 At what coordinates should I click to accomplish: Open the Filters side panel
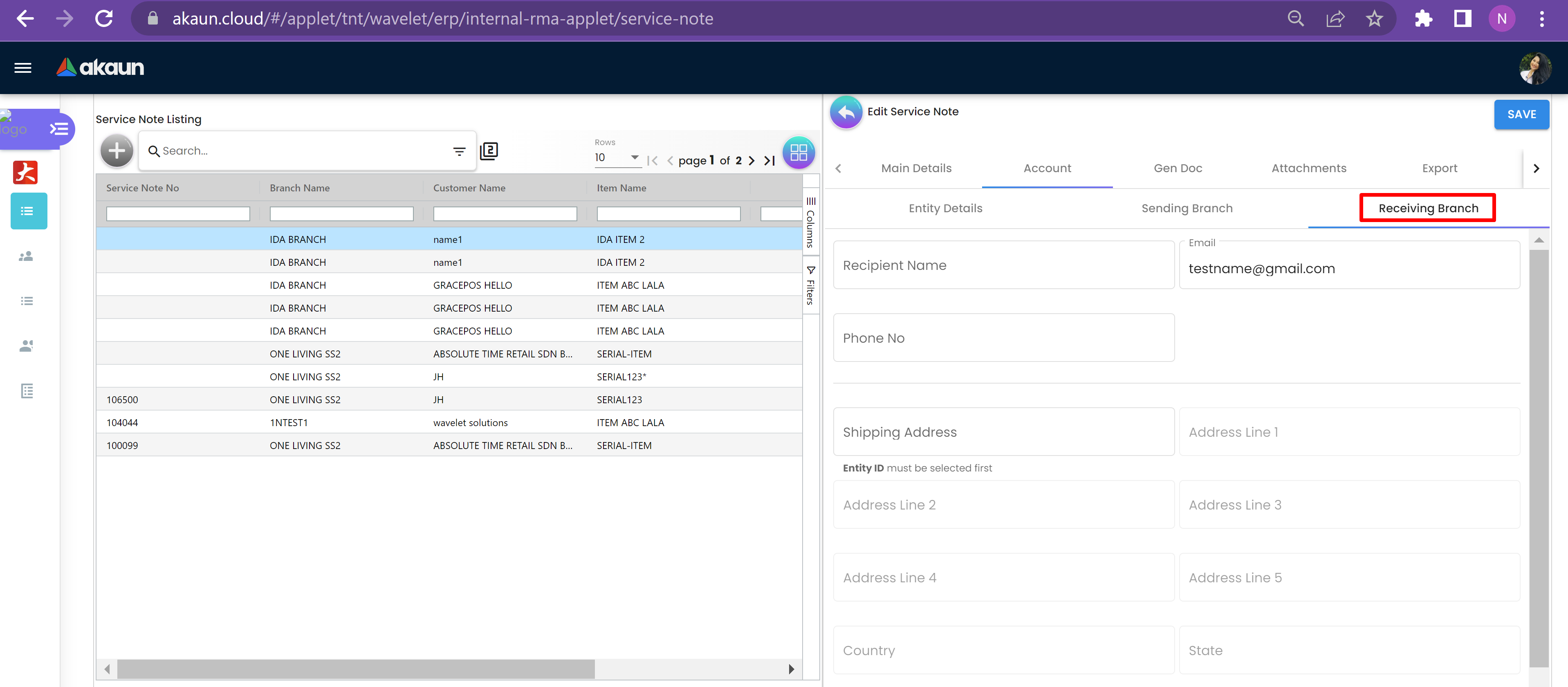click(x=810, y=285)
